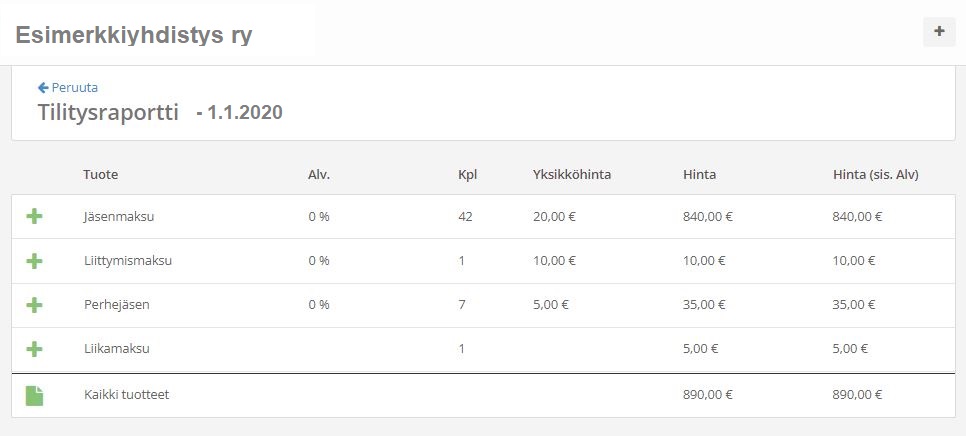966x436 pixels.
Task: Click the plus button in the top-right corner
Action: coord(938,32)
